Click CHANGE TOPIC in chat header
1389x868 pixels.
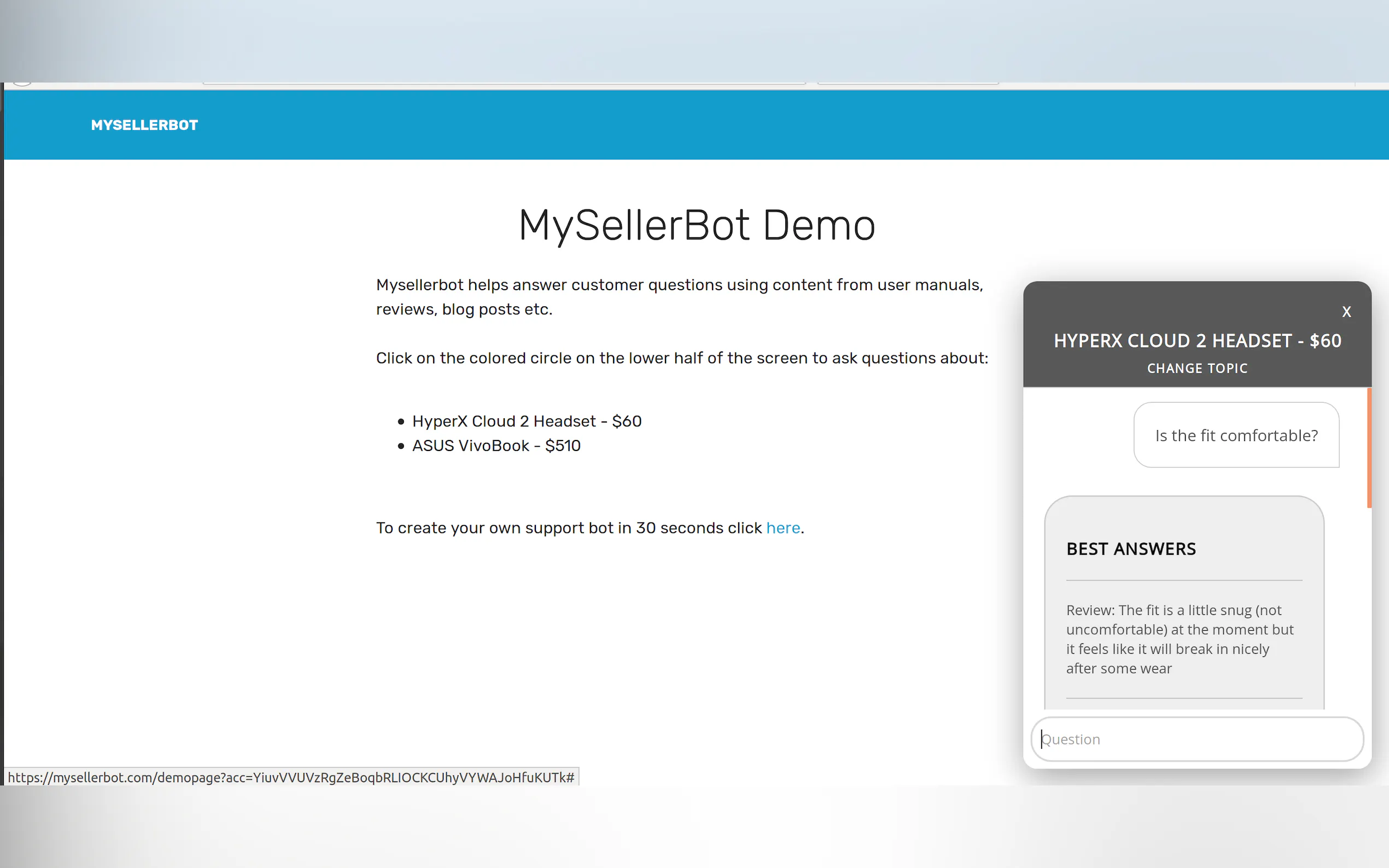[x=1197, y=368]
